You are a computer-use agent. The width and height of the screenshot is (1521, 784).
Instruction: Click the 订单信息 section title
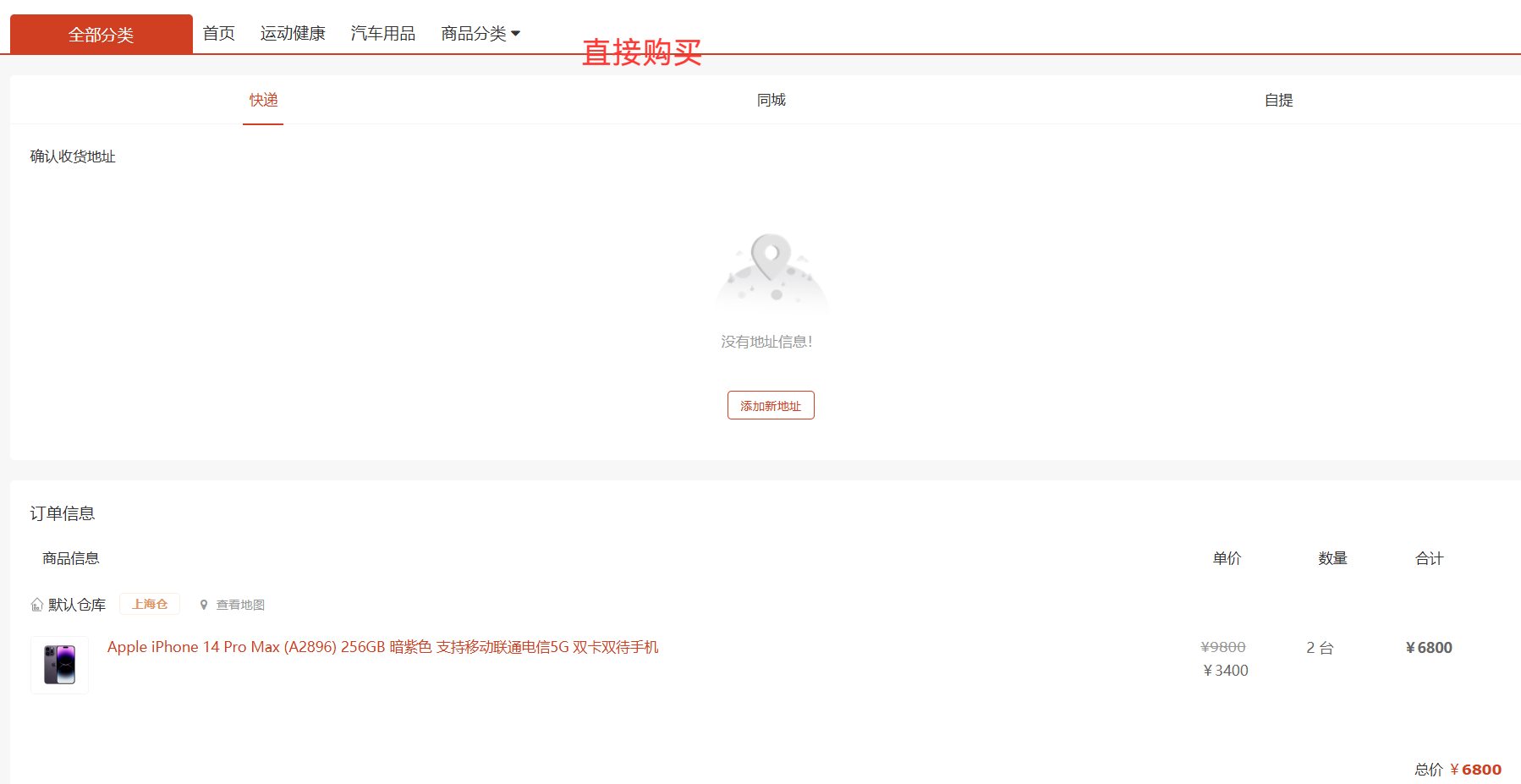click(x=63, y=513)
